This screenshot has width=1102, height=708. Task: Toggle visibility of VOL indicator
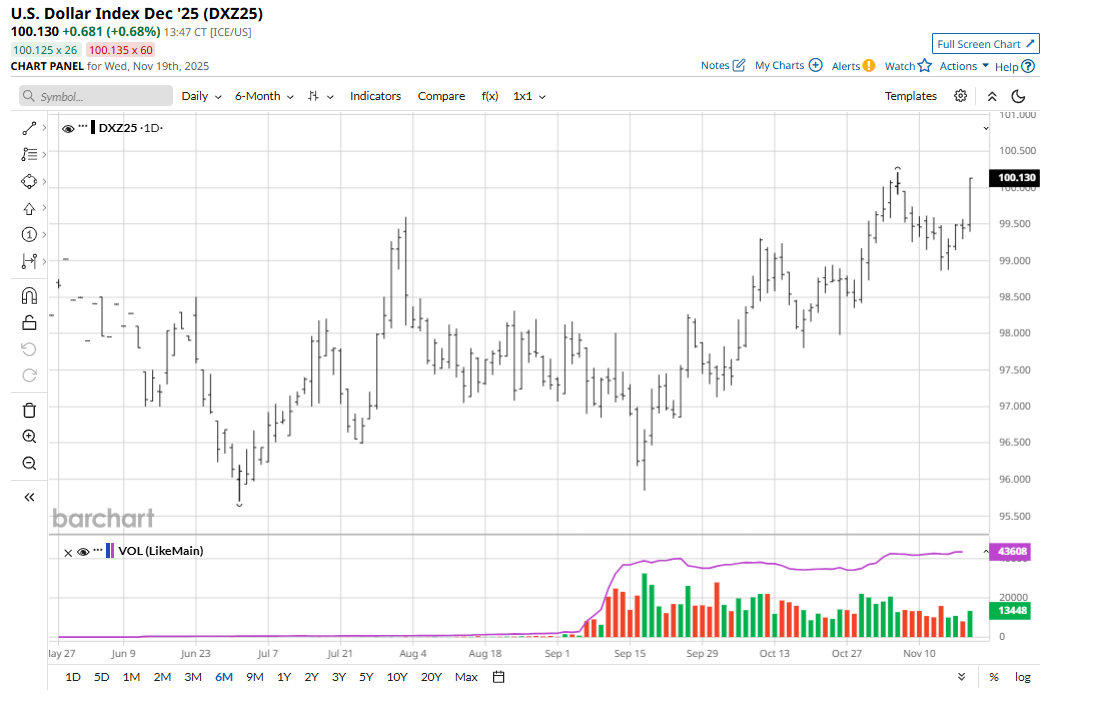83,553
